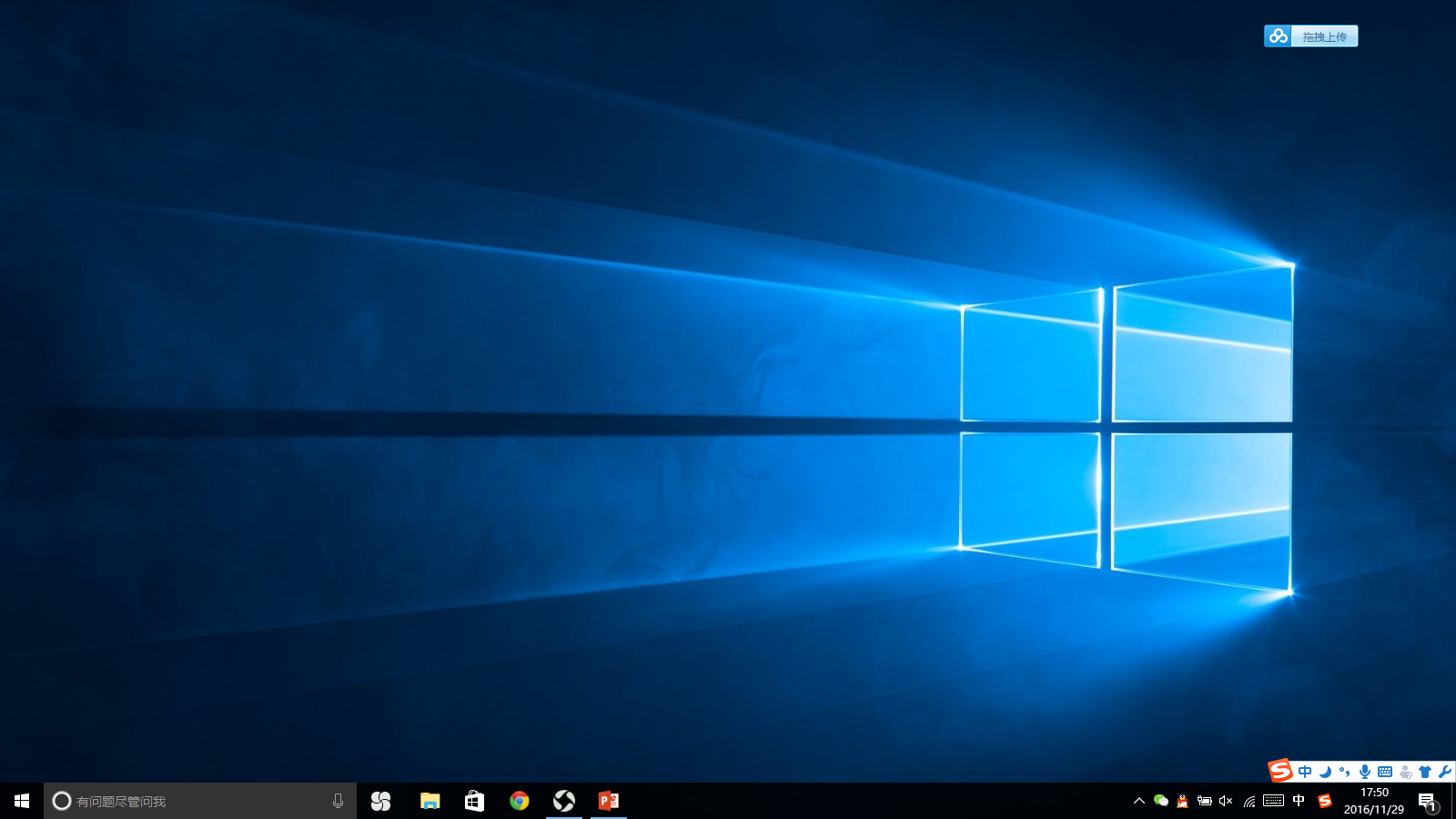This screenshot has width=1456, height=819.
Task: Show hidden system tray icons
Action: [x=1138, y=801]
